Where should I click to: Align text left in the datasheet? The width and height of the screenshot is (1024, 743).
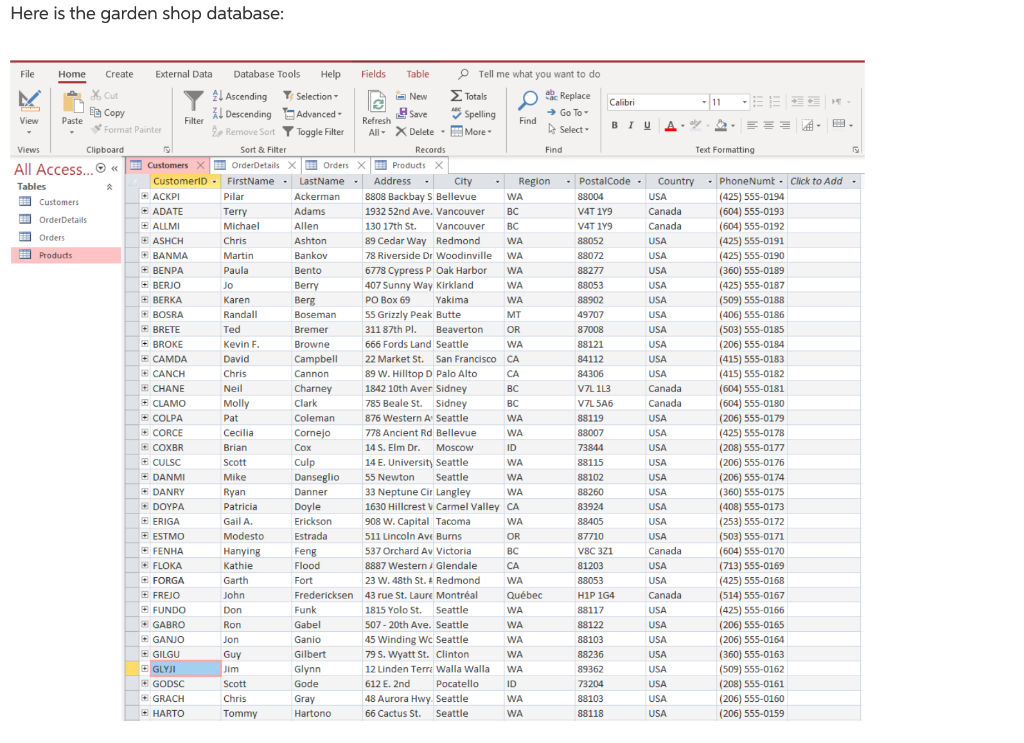click(752, 125)
